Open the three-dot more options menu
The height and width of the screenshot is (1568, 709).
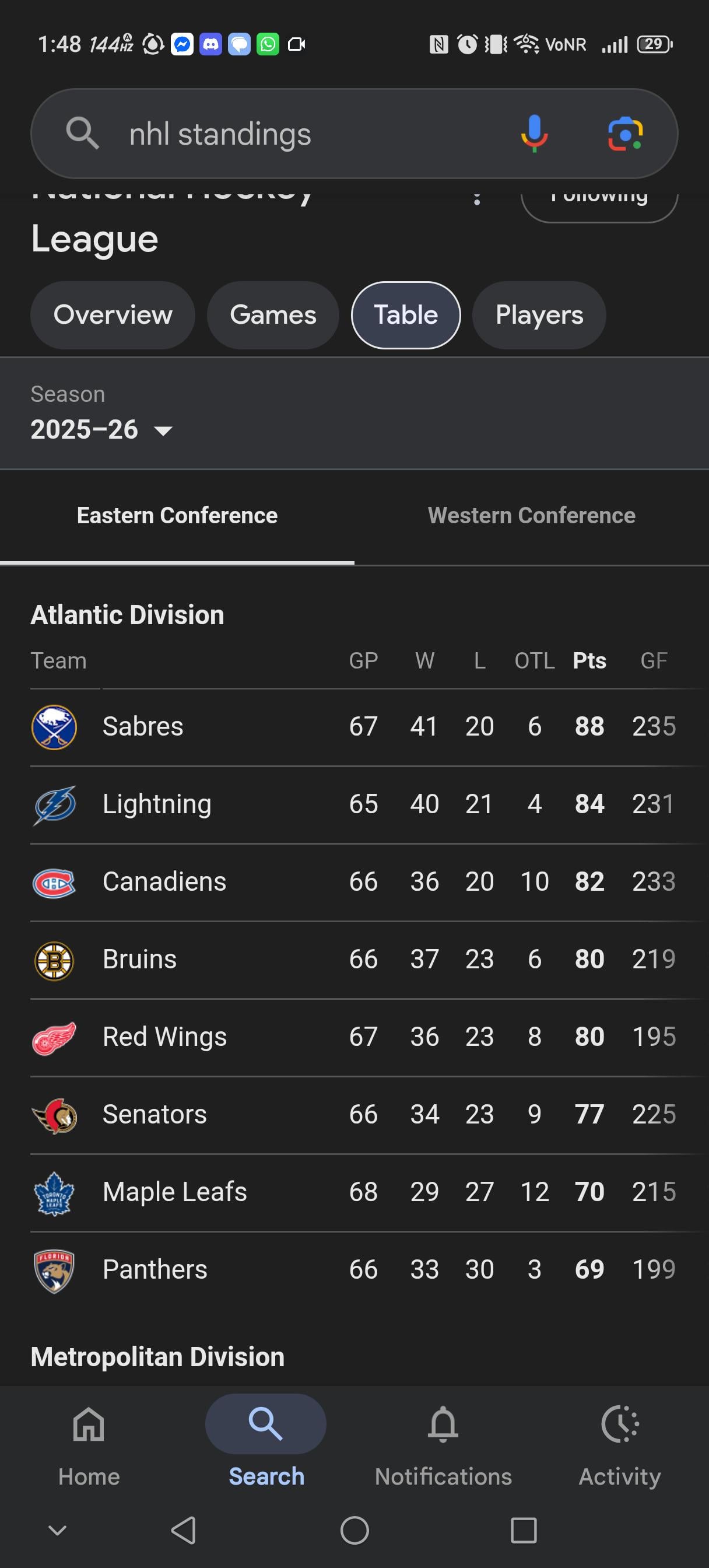coord(477,199)
